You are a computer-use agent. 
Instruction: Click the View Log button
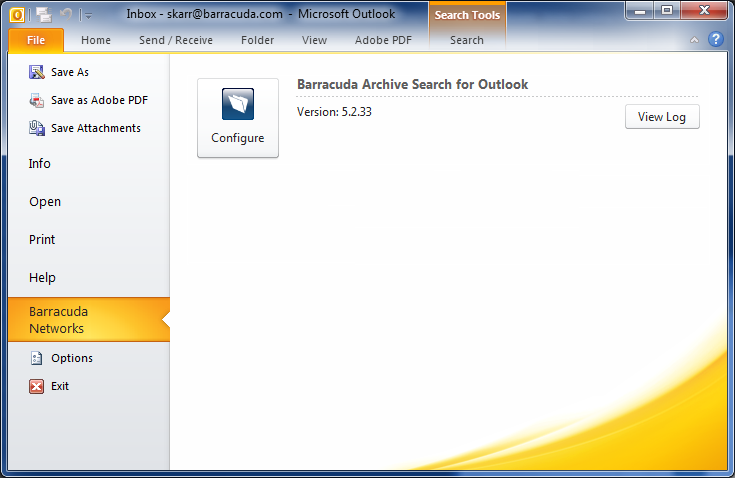[662, 117]
